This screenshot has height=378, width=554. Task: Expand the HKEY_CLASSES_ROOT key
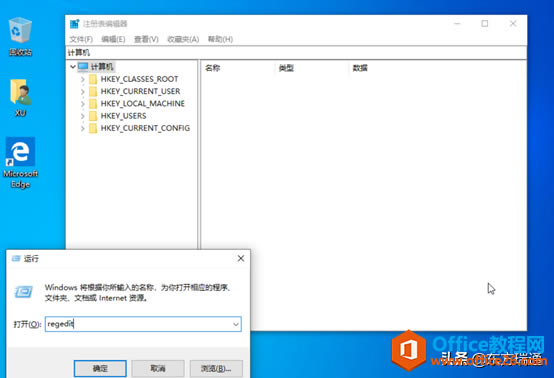pyautogui.click(x=83, y=79)
